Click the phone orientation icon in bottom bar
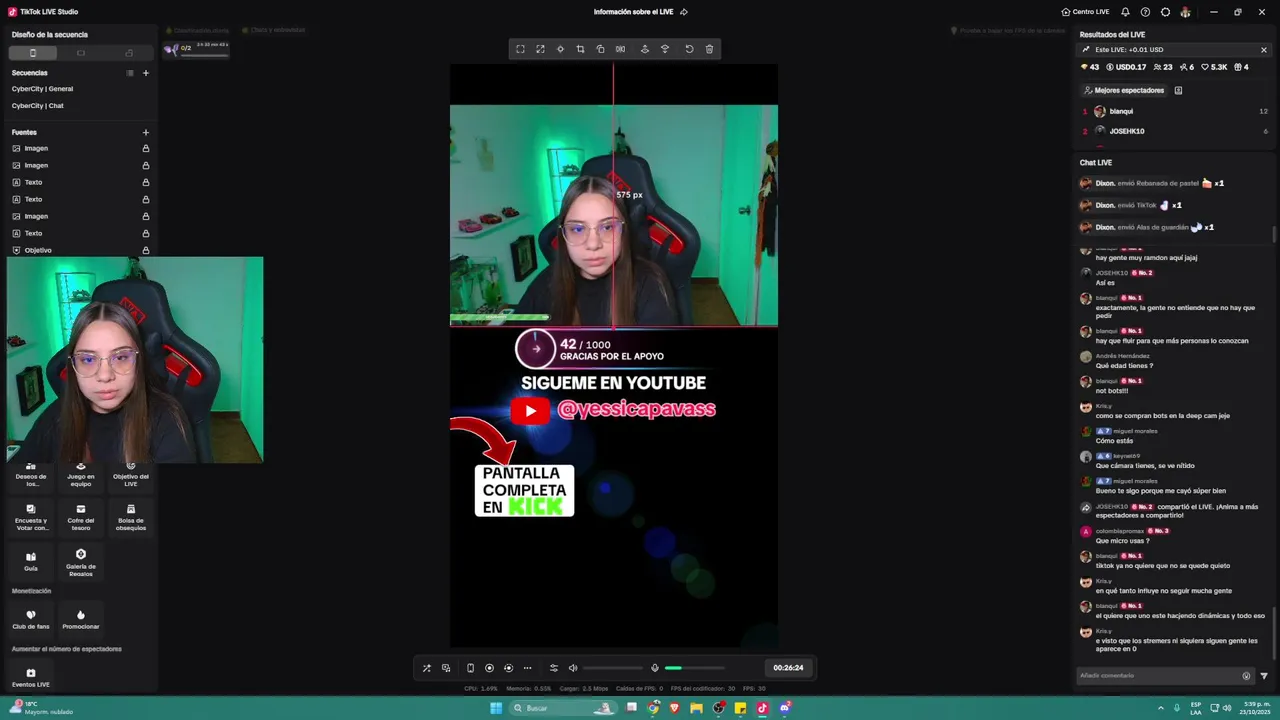 tap(470, 668)
